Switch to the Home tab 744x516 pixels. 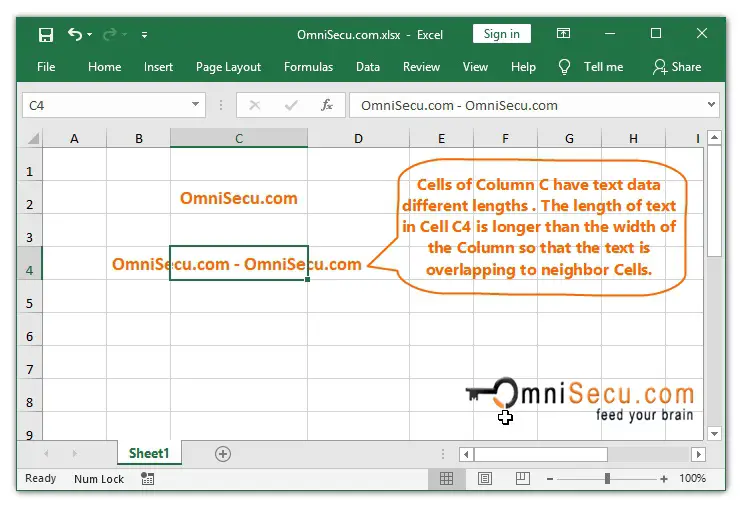click(x=104, y=67)
